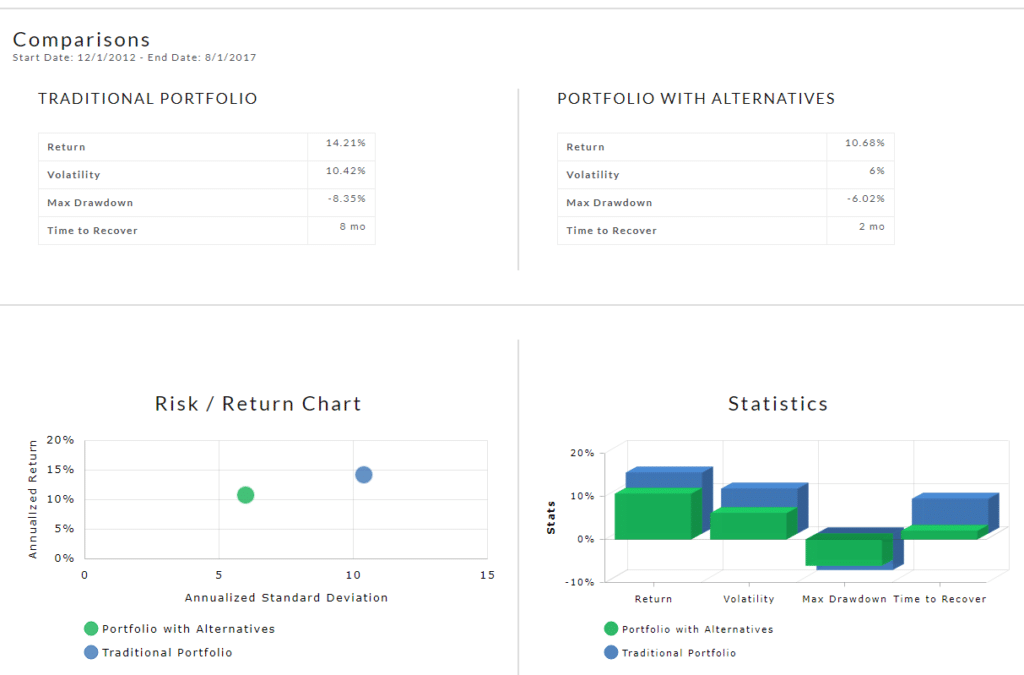Toggle Traditional Portfolio legend in Risk chart

point(158,652)
